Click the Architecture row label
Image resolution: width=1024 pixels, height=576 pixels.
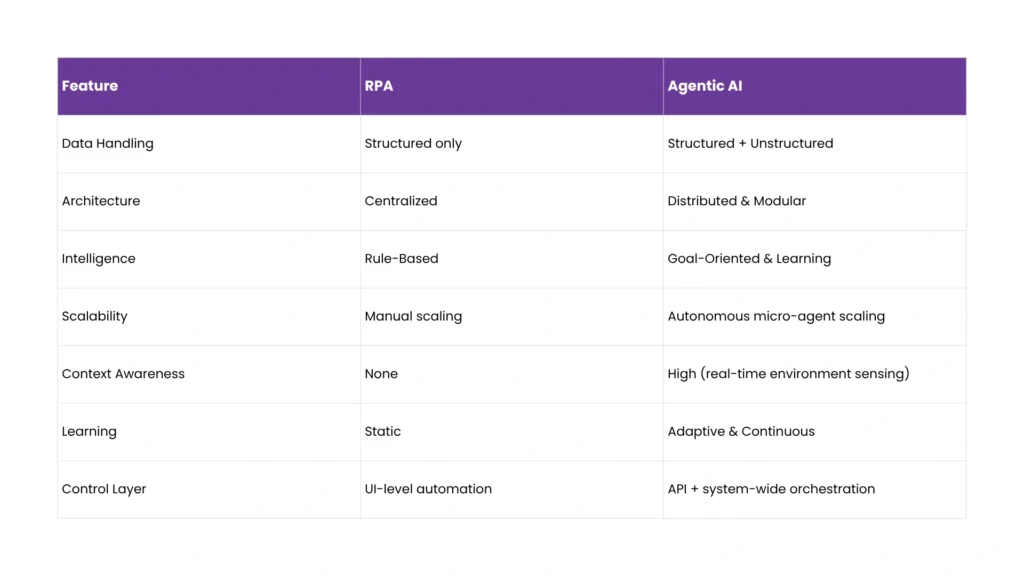101,201
